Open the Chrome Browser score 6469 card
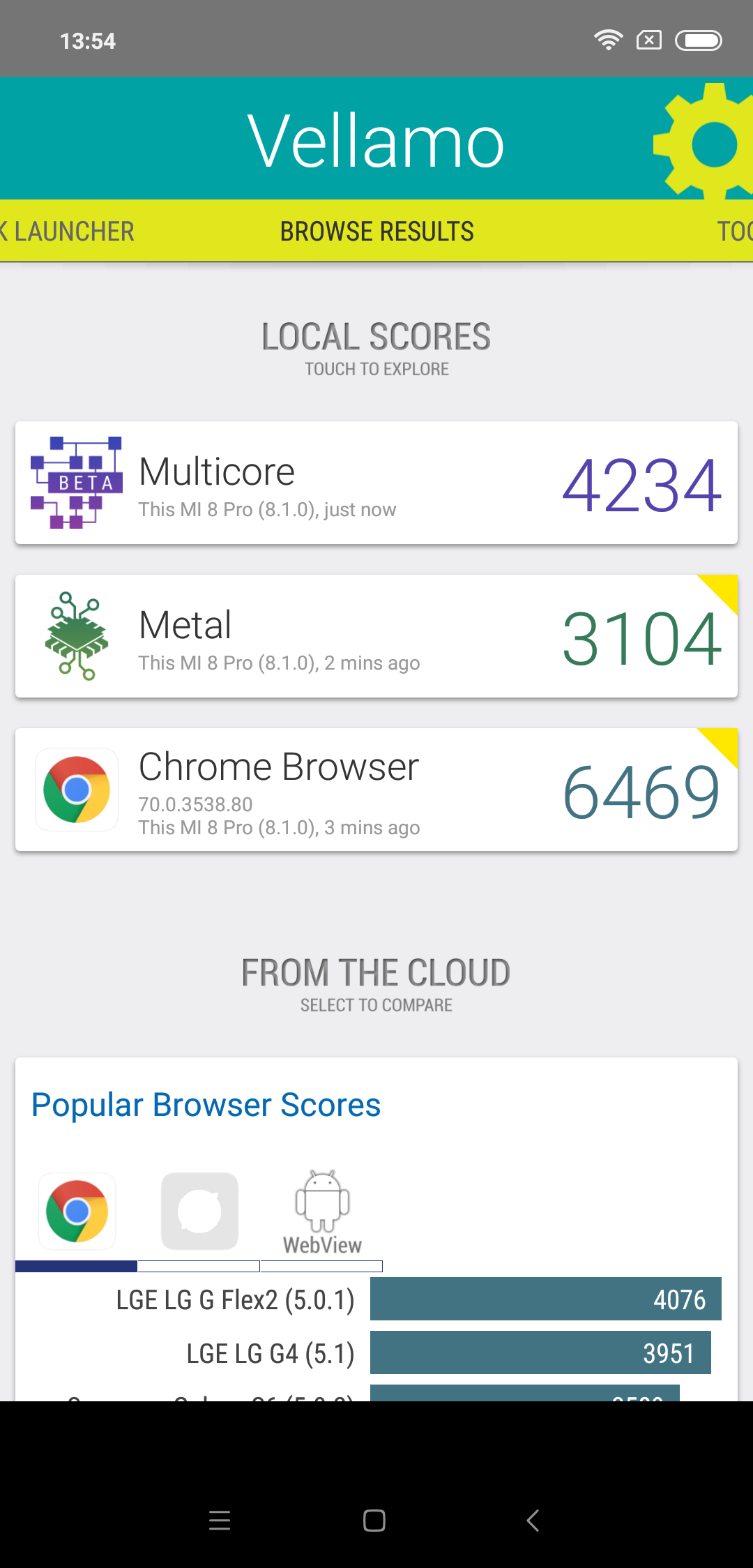The height and width of the screenshot is (1568, 753). [x=376, y=790]
